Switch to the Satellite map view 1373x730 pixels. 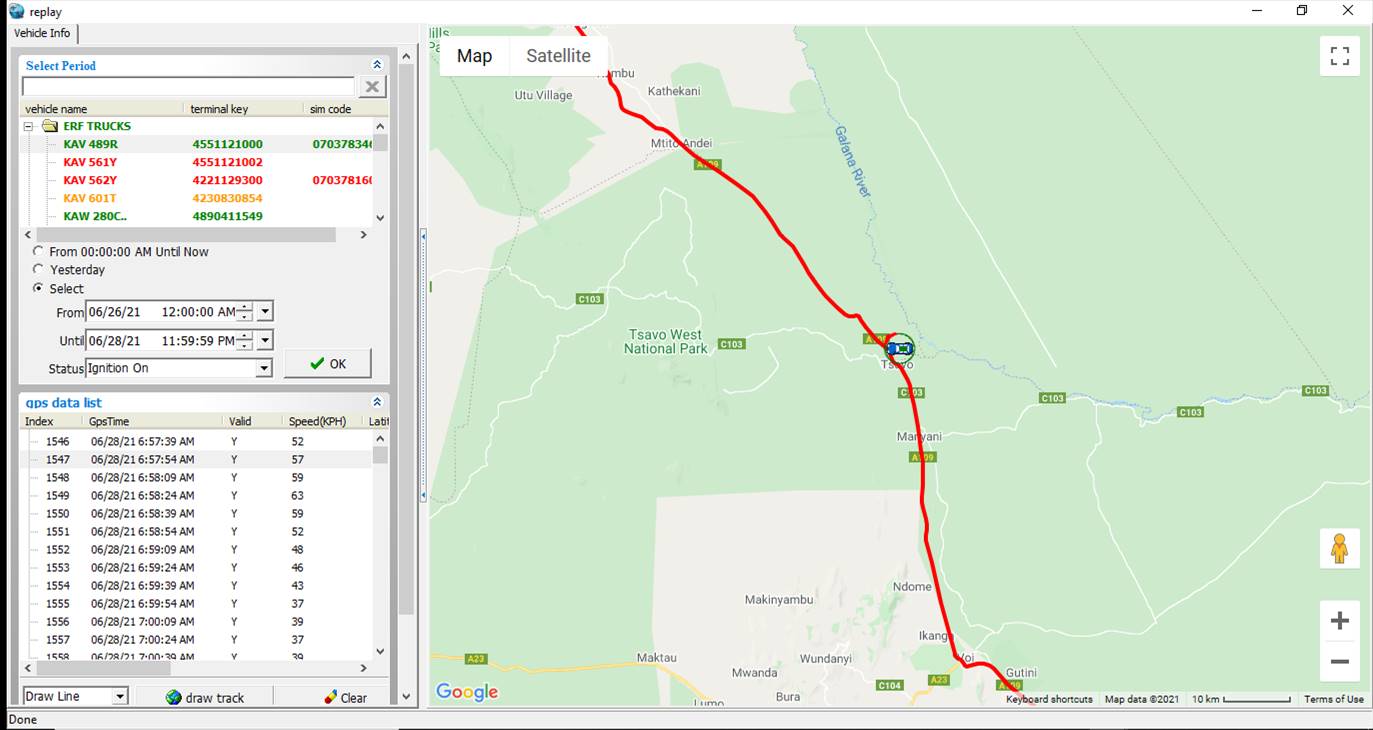pyautogui.click(x=558, y=56)
